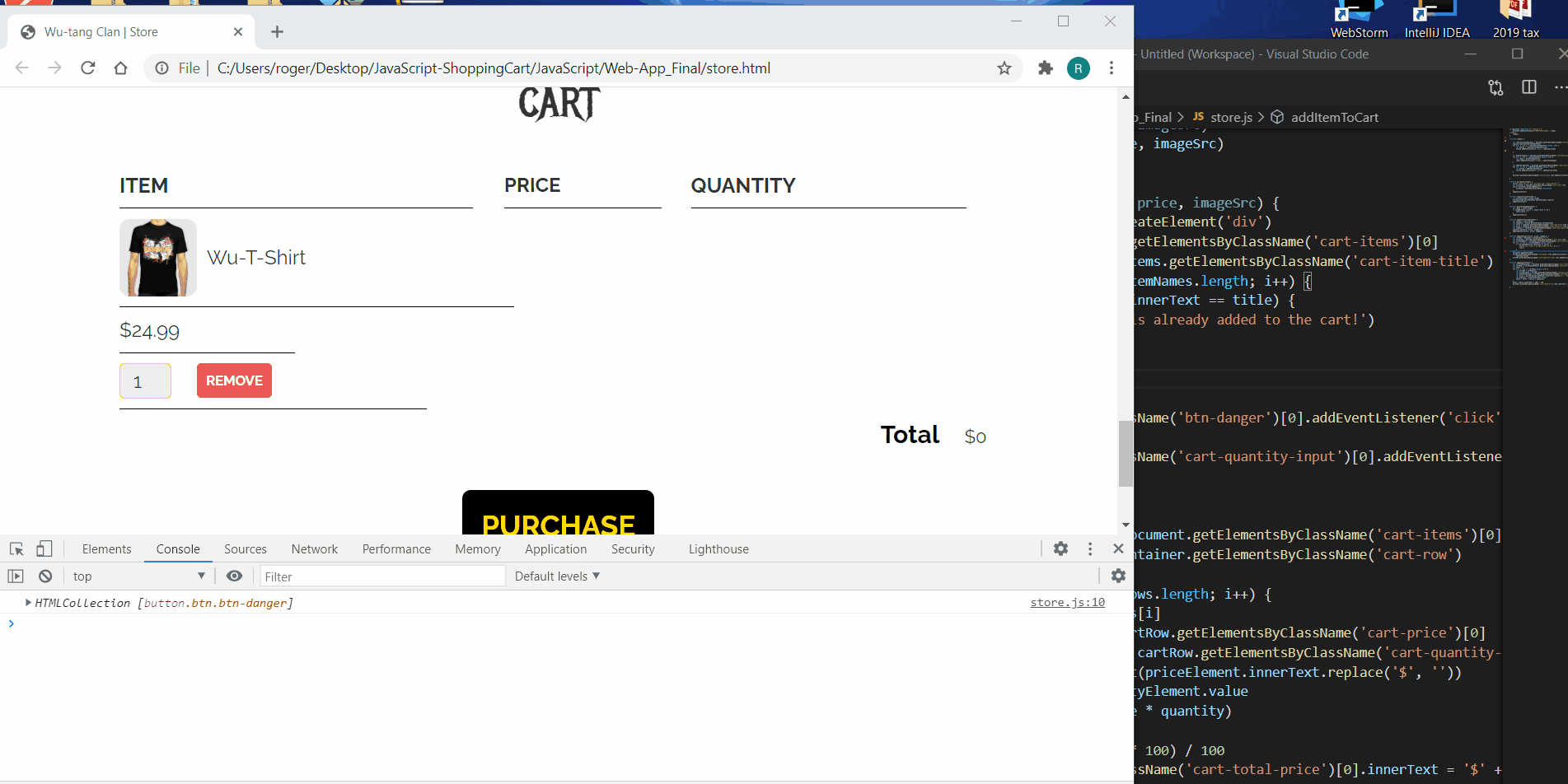Open the customize DevTools three-dot menu

point(1089,548)
